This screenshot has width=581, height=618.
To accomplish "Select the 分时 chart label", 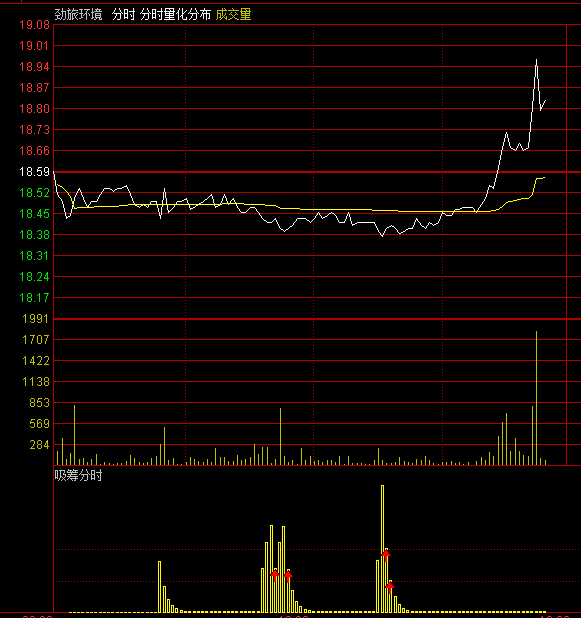I will coord(123,15).
